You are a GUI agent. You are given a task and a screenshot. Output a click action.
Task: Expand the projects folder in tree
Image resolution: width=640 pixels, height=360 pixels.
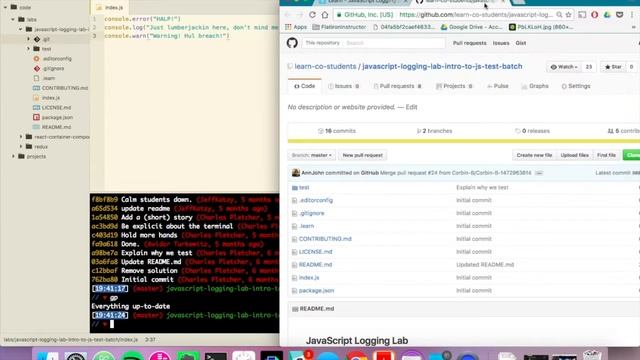[x=13, y=156]
